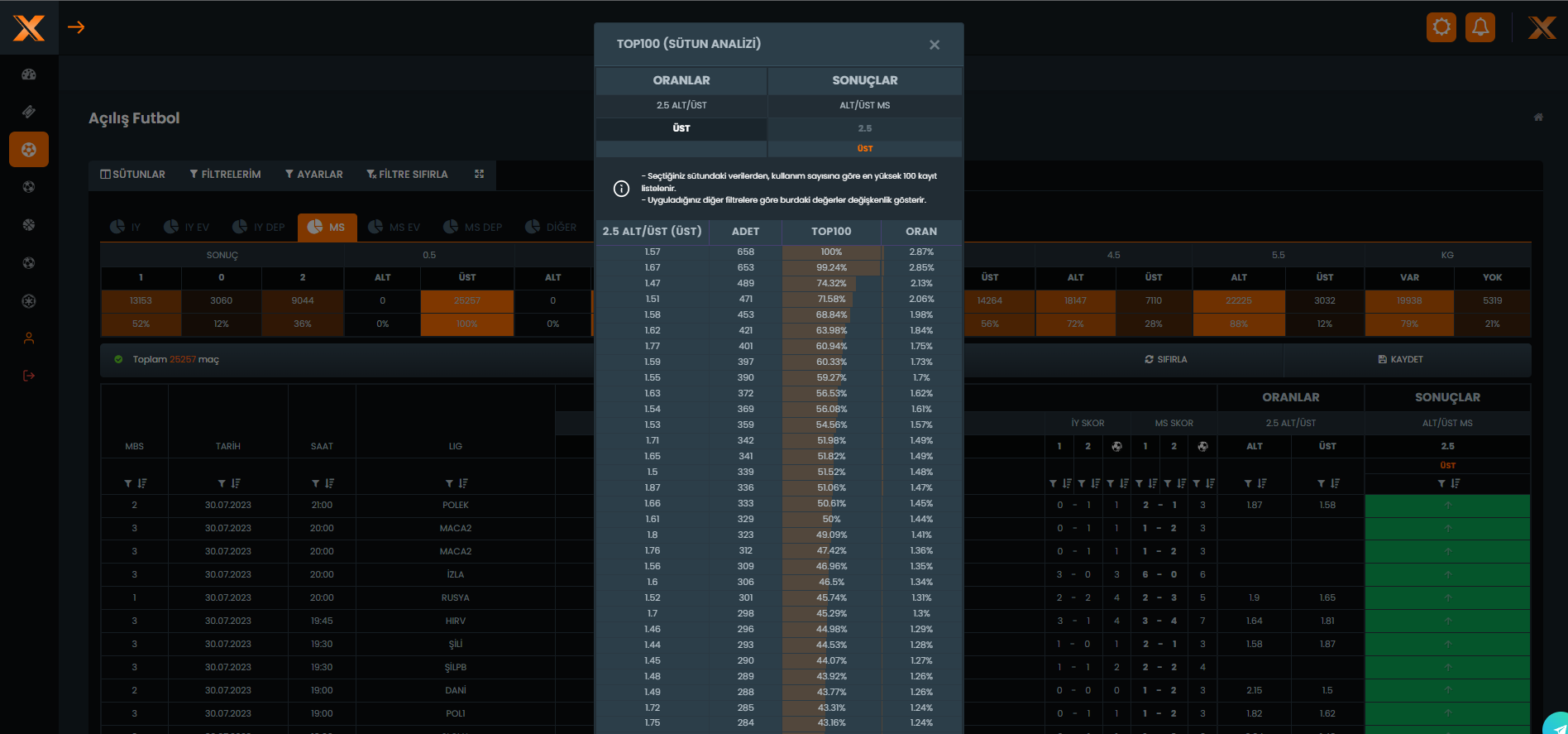Open the AYARLAR settings menu
Image resolution: width=1568 pixels, height=734 pixels.
click(314, 175)
